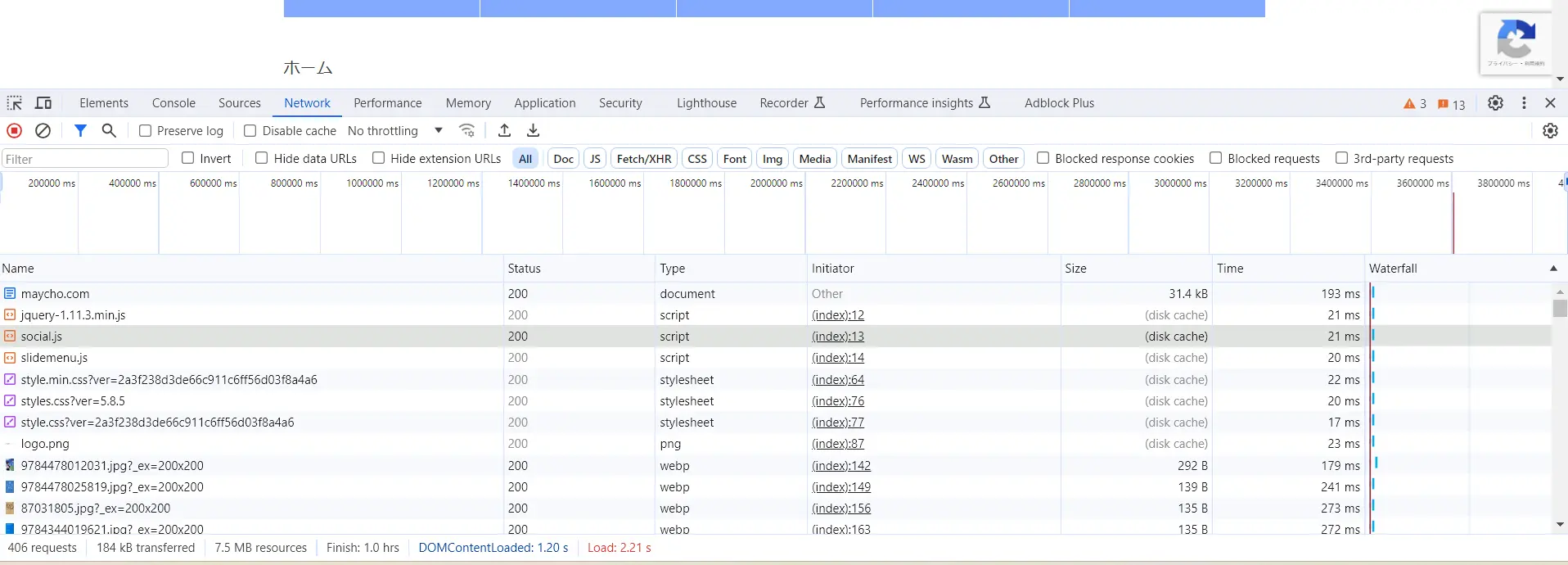Click the Waterfall column sort arrow
This screenshot has width=1568, height=565.
(1552, 269)
